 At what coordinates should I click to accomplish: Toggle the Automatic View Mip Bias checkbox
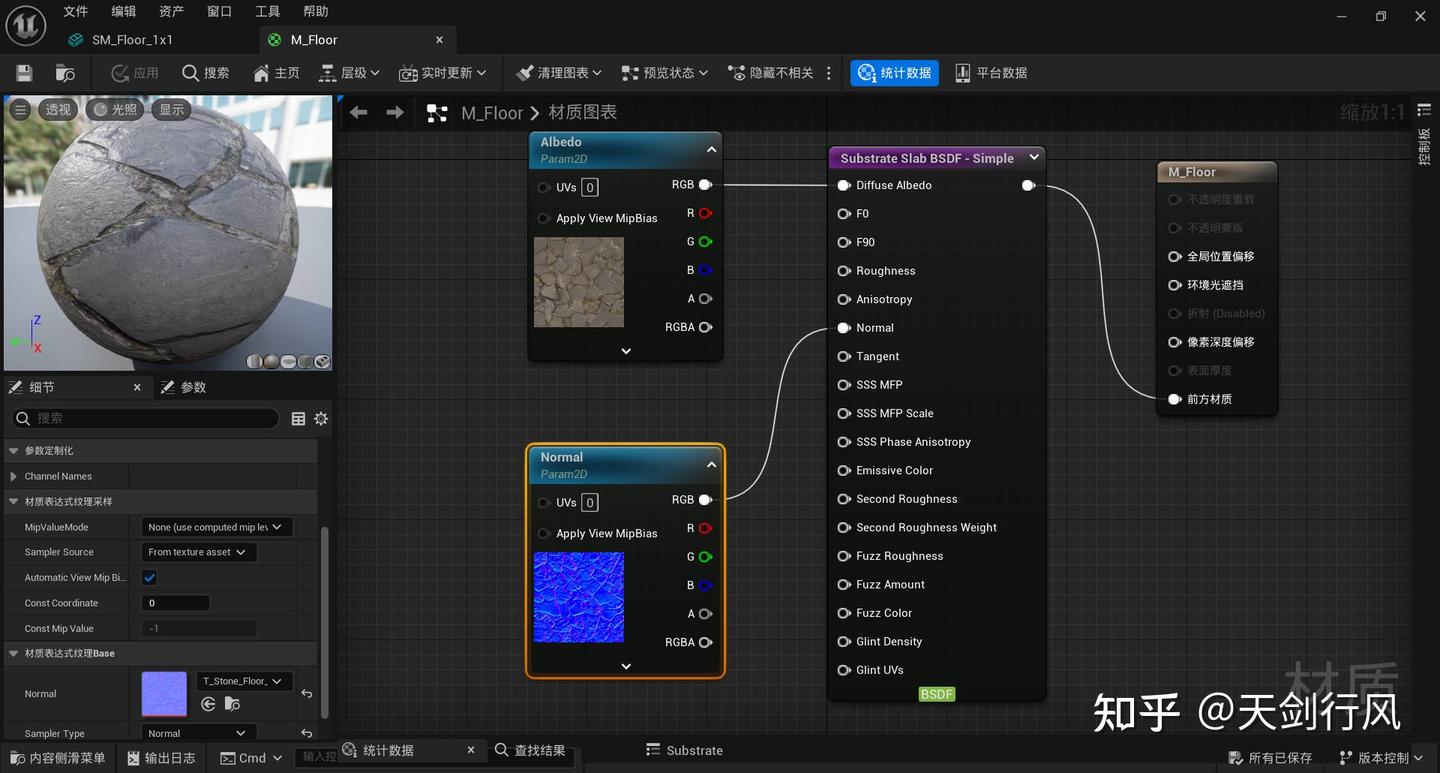[150, 578]
